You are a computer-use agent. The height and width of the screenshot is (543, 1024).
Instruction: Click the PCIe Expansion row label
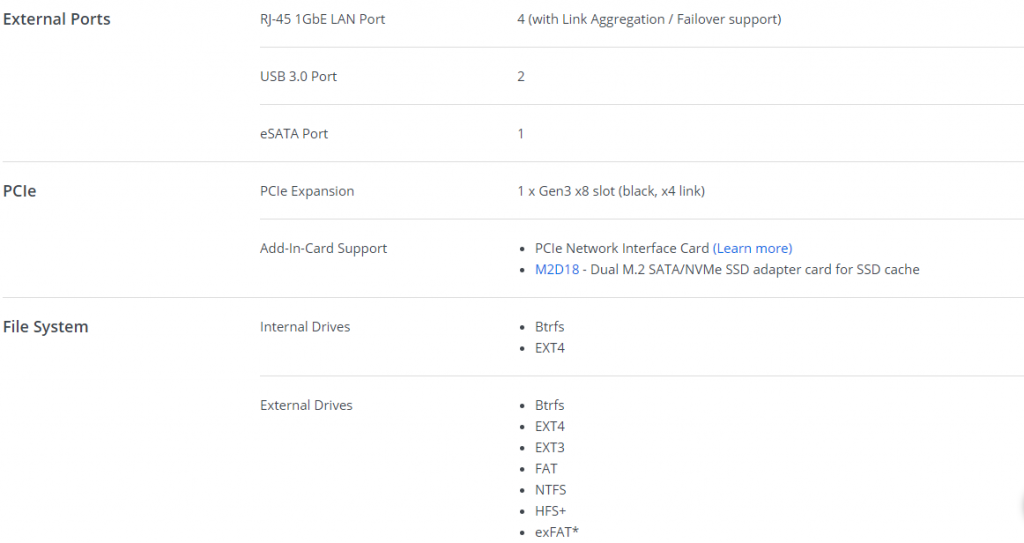[x=307, y=191]
